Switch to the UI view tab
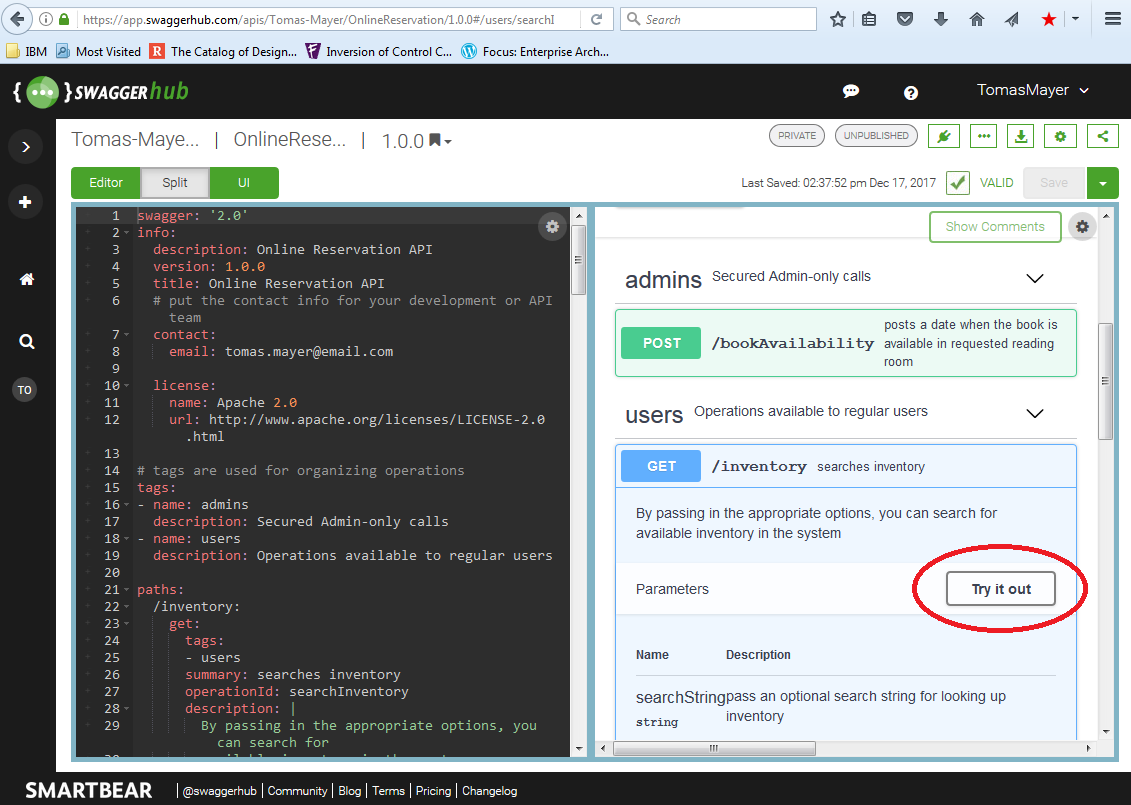Screen dimensions: 1131x805 coord(244,183)
